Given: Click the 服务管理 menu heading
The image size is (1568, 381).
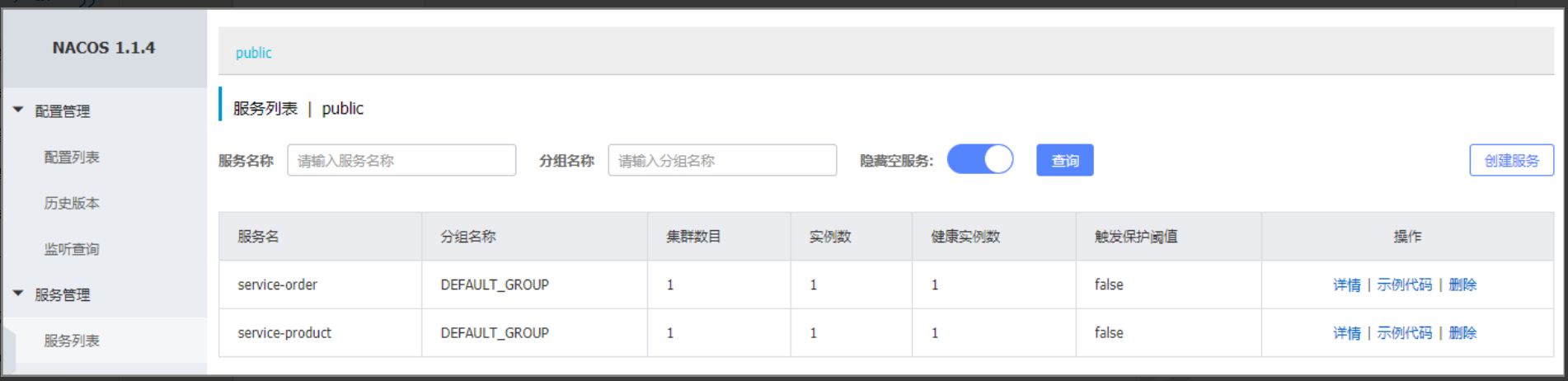Looking at the screenshot, I should (x=63, y=295).
